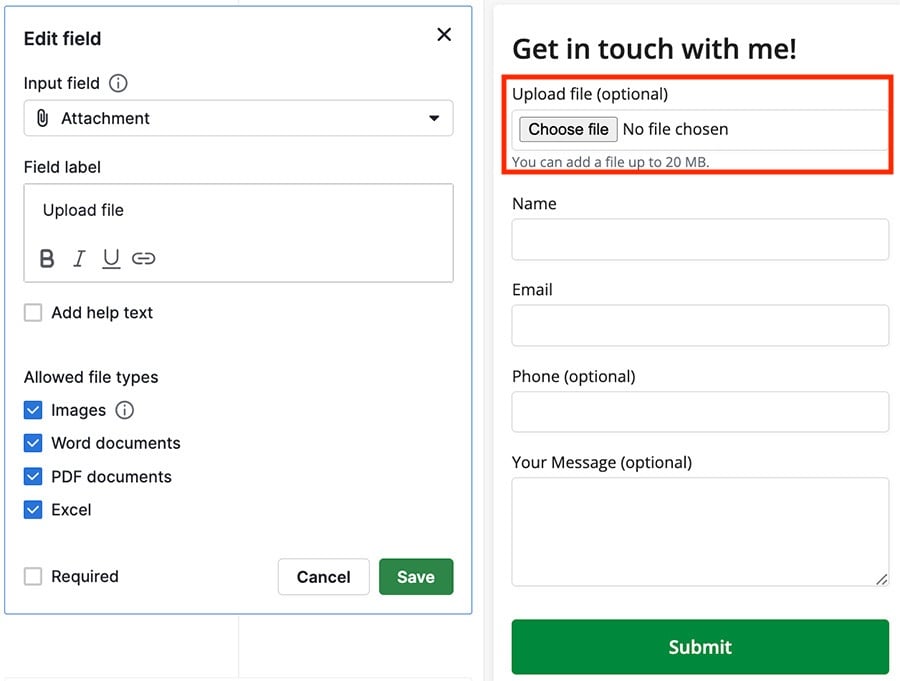The width and height of the screenshot is (900, 681).
Task: Enable the Add help text checkbox
Action: pyautogui.click(x=32, y=313)
